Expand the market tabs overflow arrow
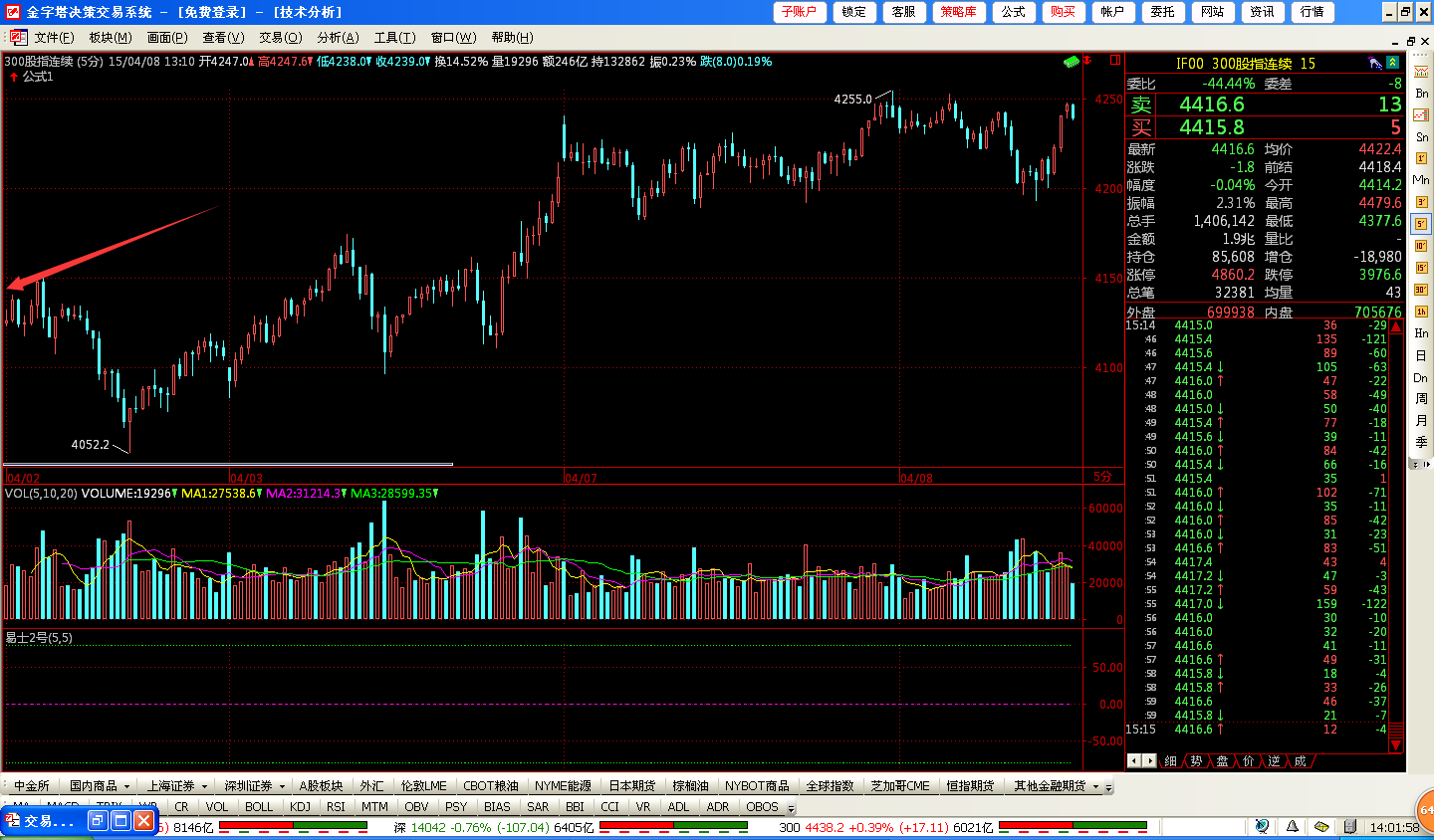This screenshot has width=1434, height=840. pyautogui.click(x=1109, y=787)
